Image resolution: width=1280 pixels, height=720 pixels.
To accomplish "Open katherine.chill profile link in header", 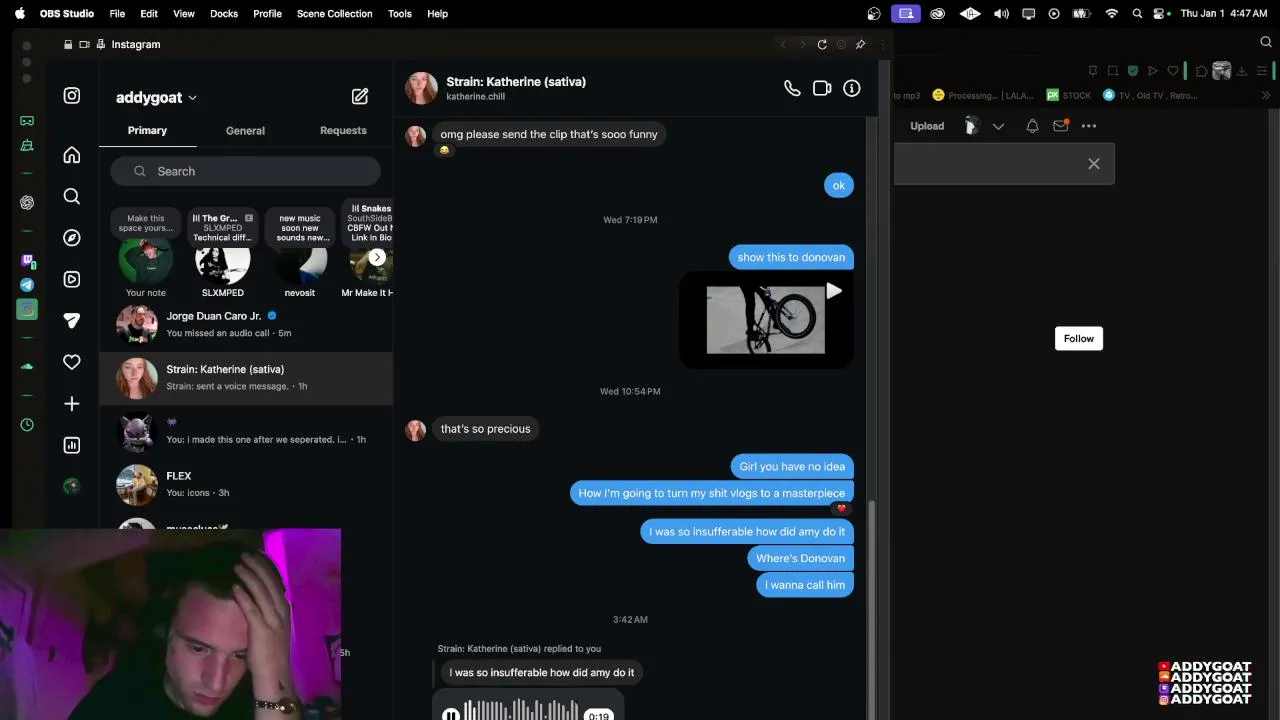I will (475, 97).
